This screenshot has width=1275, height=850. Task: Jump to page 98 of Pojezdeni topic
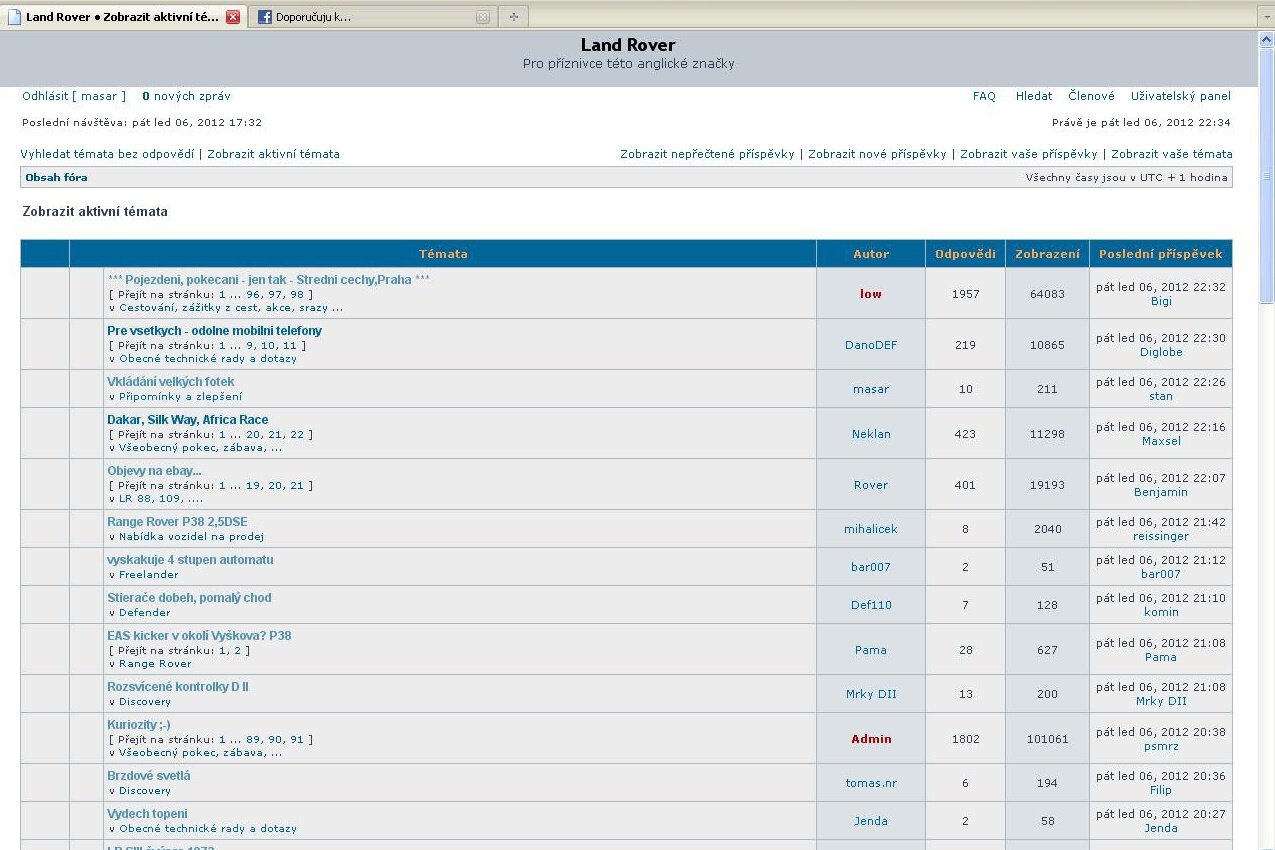click(x=297, y=294)
